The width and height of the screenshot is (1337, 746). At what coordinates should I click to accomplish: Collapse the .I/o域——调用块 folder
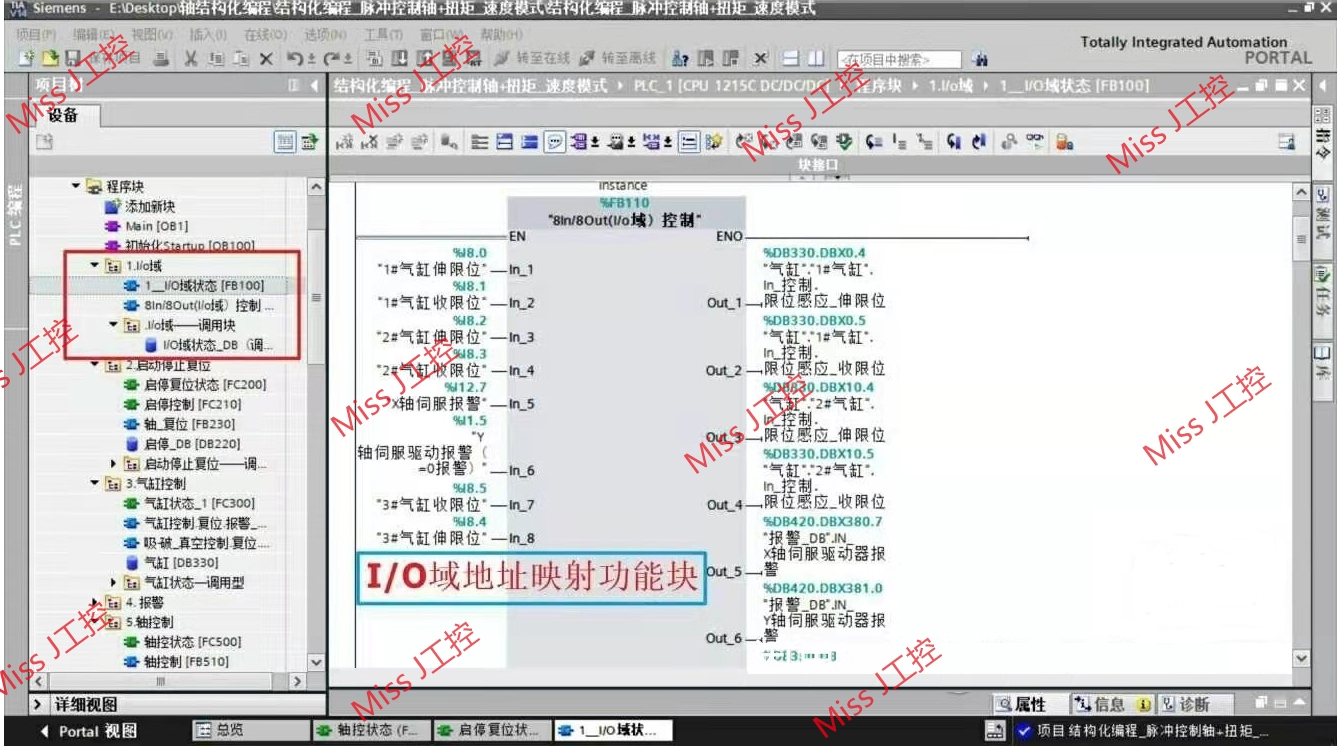(x=113, y=325)
